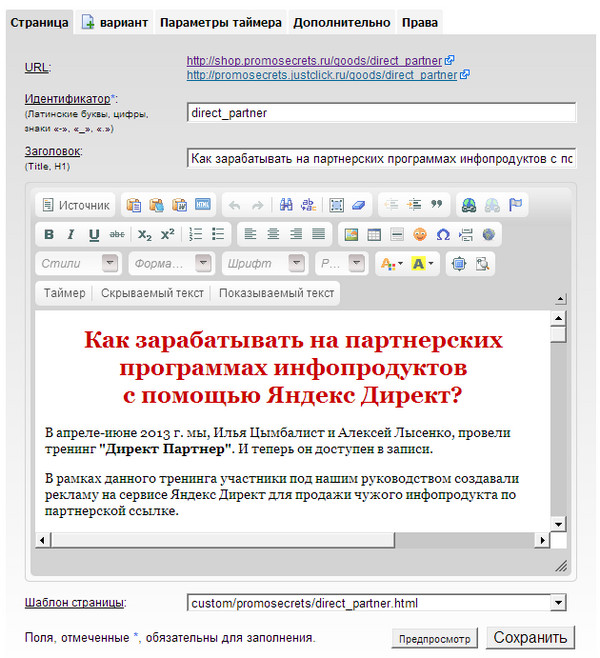Toggle Underline formatting
The height and width of the screenshot is (658, 600).
click(94, 234)
